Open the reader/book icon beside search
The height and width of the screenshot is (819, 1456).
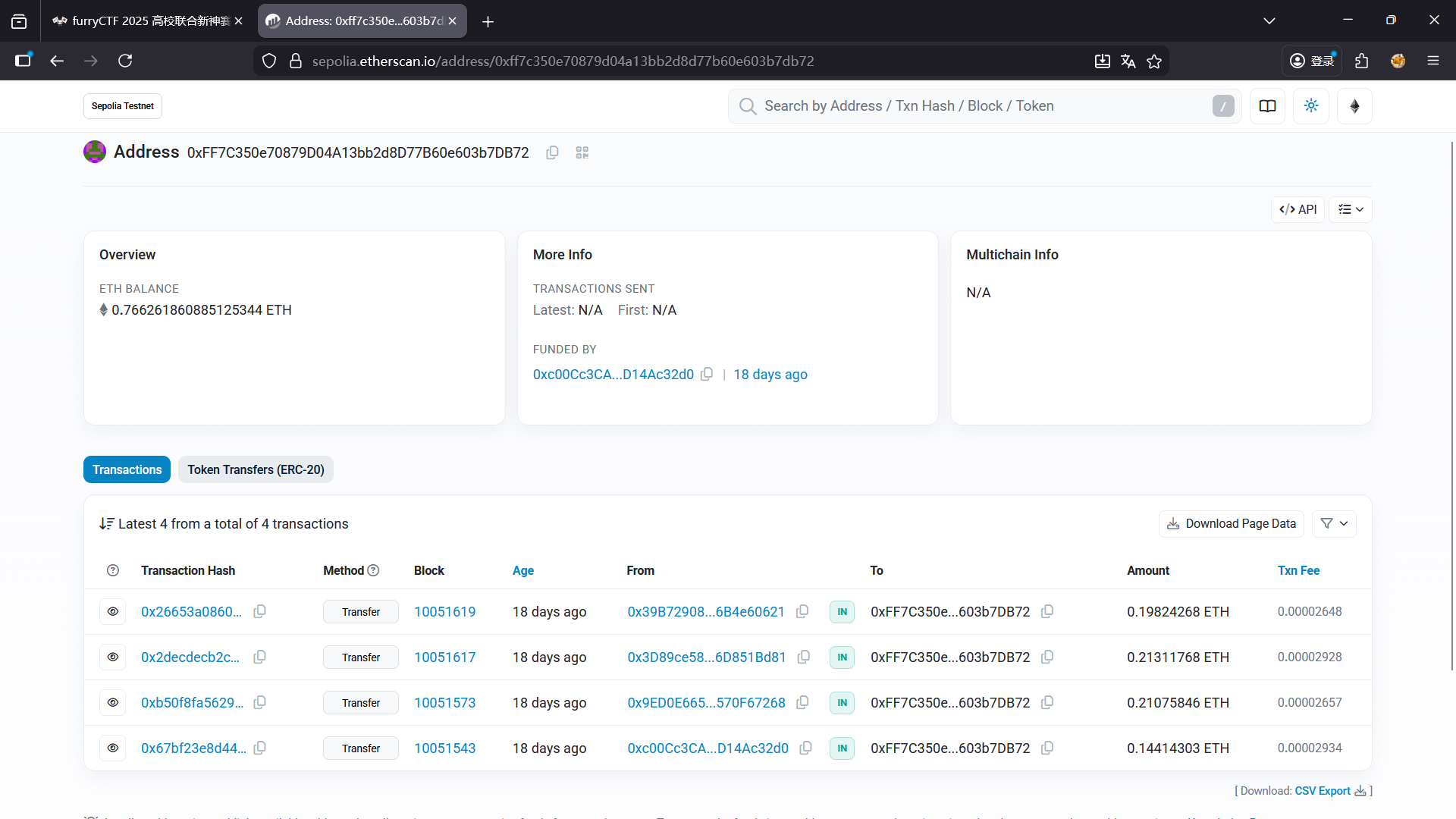[1267, 106]
